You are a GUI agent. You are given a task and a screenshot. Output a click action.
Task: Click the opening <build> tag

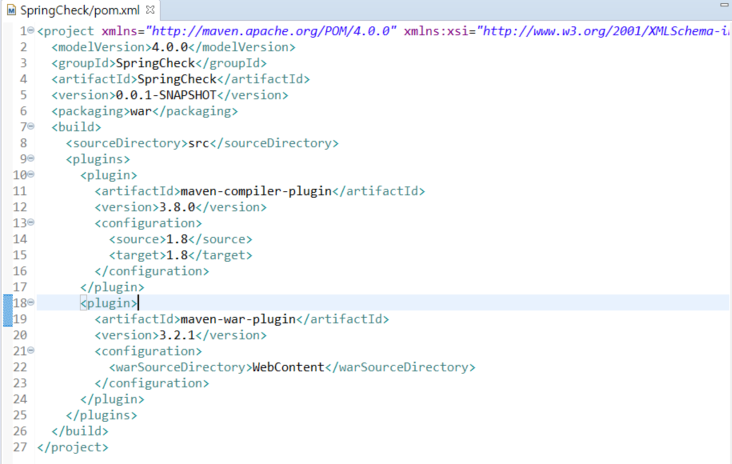point(76,127)
